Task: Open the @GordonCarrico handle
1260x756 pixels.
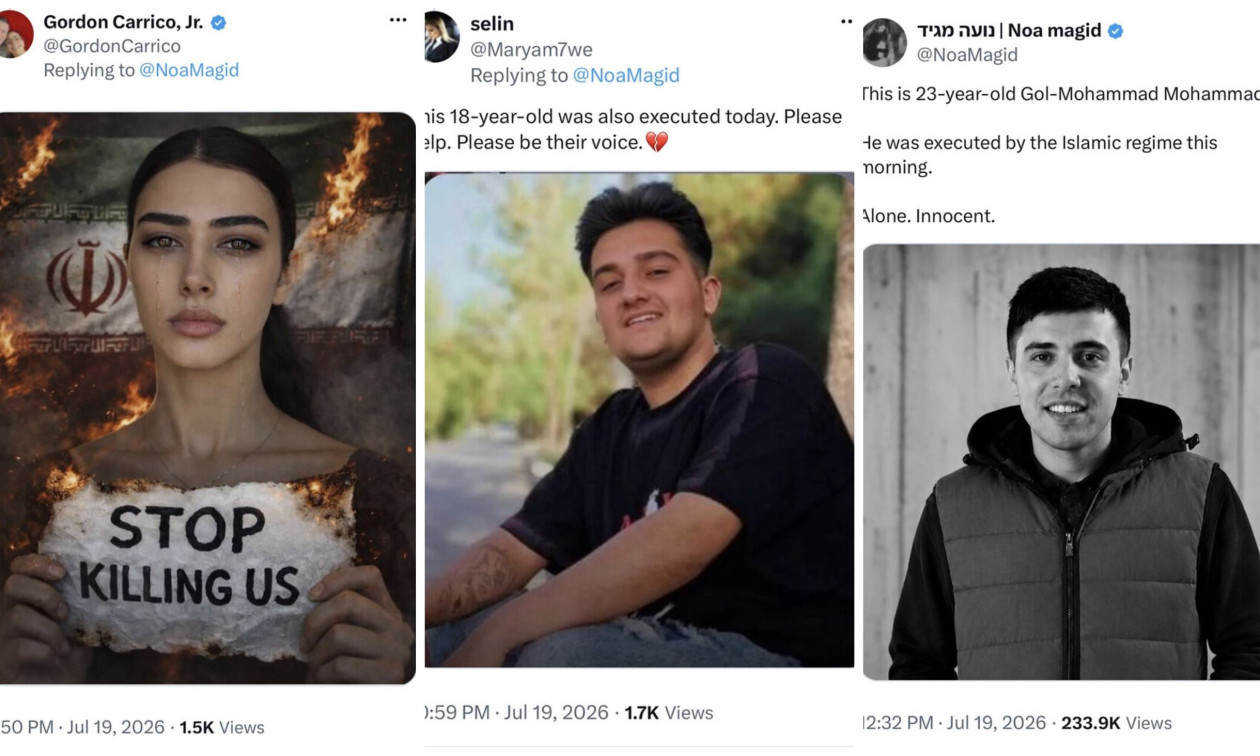Action: point(112,46)
